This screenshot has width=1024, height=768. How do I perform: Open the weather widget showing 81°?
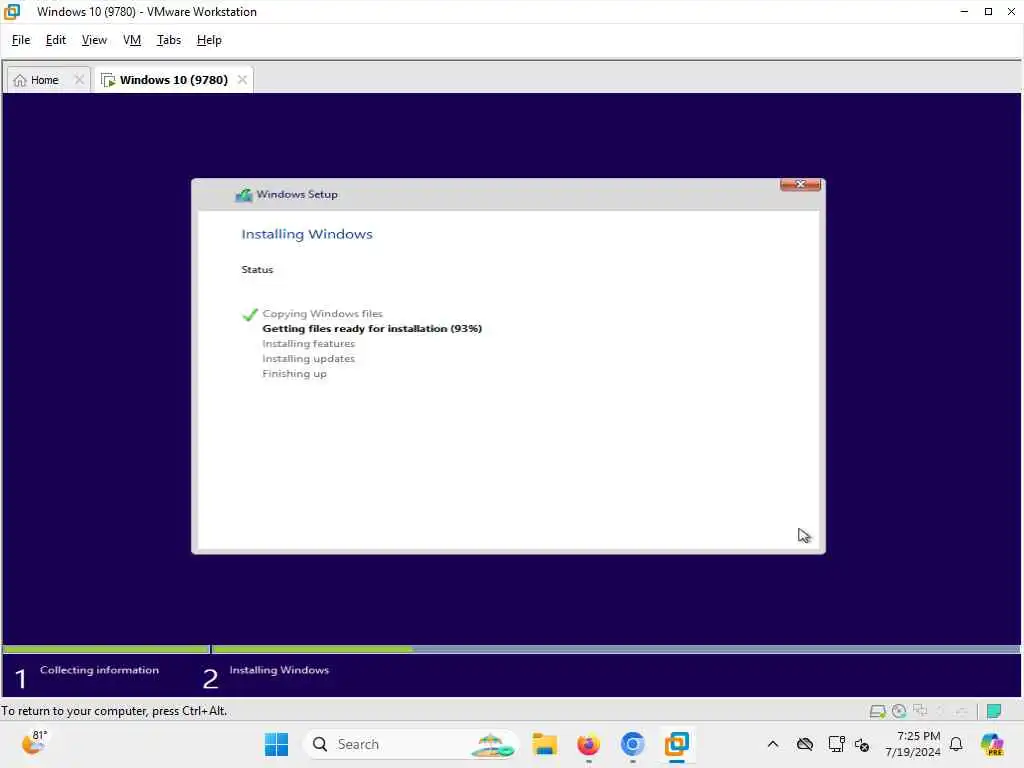(x=34, y=743)
